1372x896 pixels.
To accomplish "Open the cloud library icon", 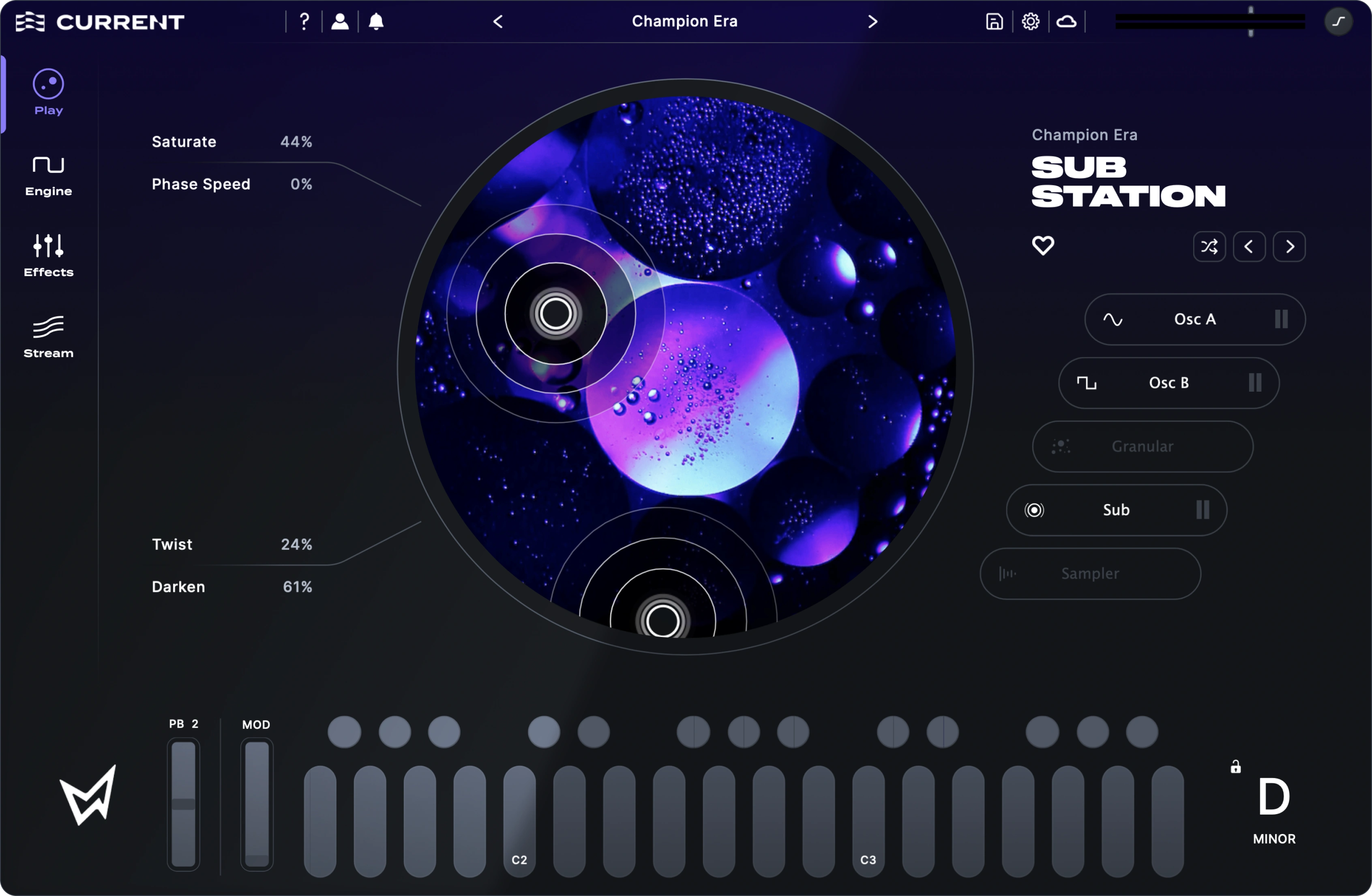I will 1066,21.
